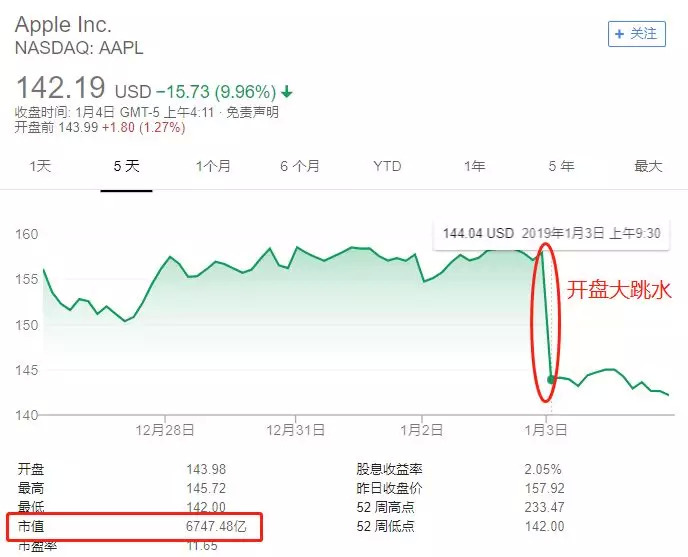
Task: Click the 关注 follow button
Action: click(x=637, y=33)
